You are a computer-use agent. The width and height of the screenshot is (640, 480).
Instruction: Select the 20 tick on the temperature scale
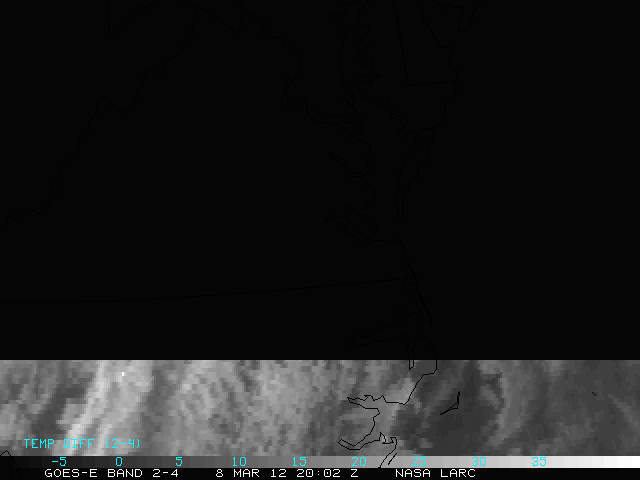[358, 462]
